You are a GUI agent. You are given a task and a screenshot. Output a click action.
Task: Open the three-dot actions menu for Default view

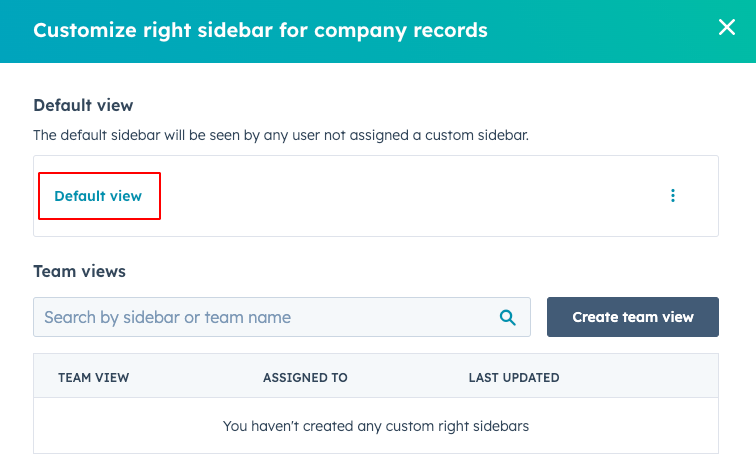(x=673, y=196)
